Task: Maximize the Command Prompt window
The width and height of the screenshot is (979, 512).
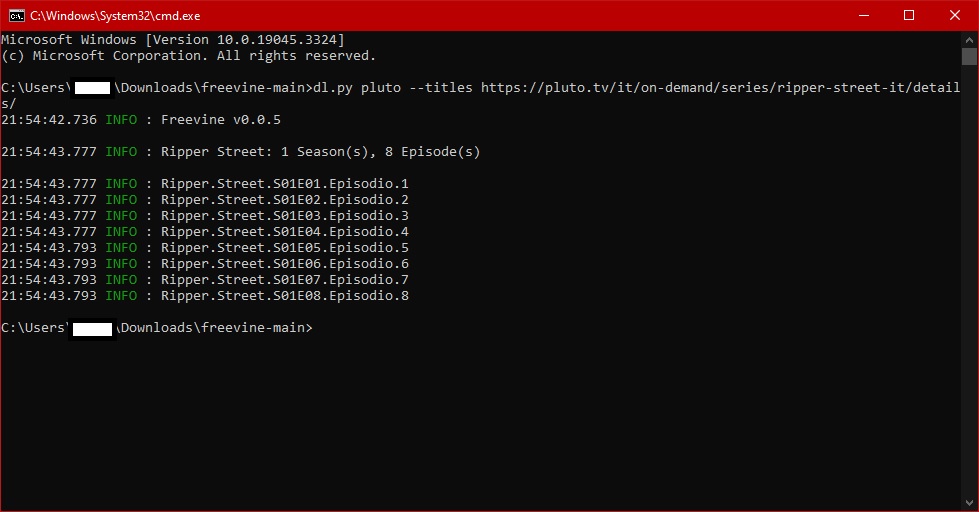Action: tap(909, 15)
